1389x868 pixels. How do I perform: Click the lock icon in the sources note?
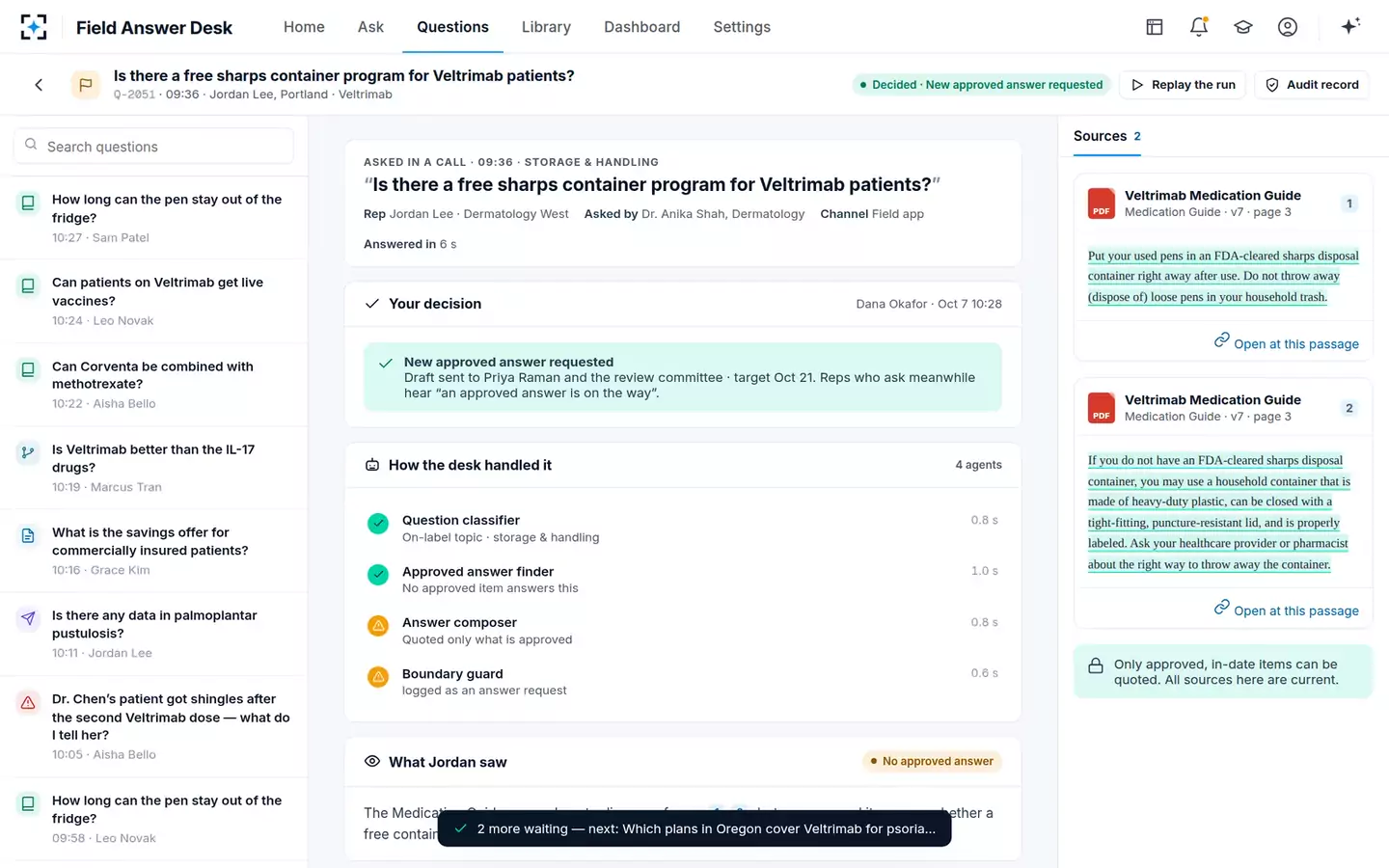pyautogui.click(x=1096, y=665)
